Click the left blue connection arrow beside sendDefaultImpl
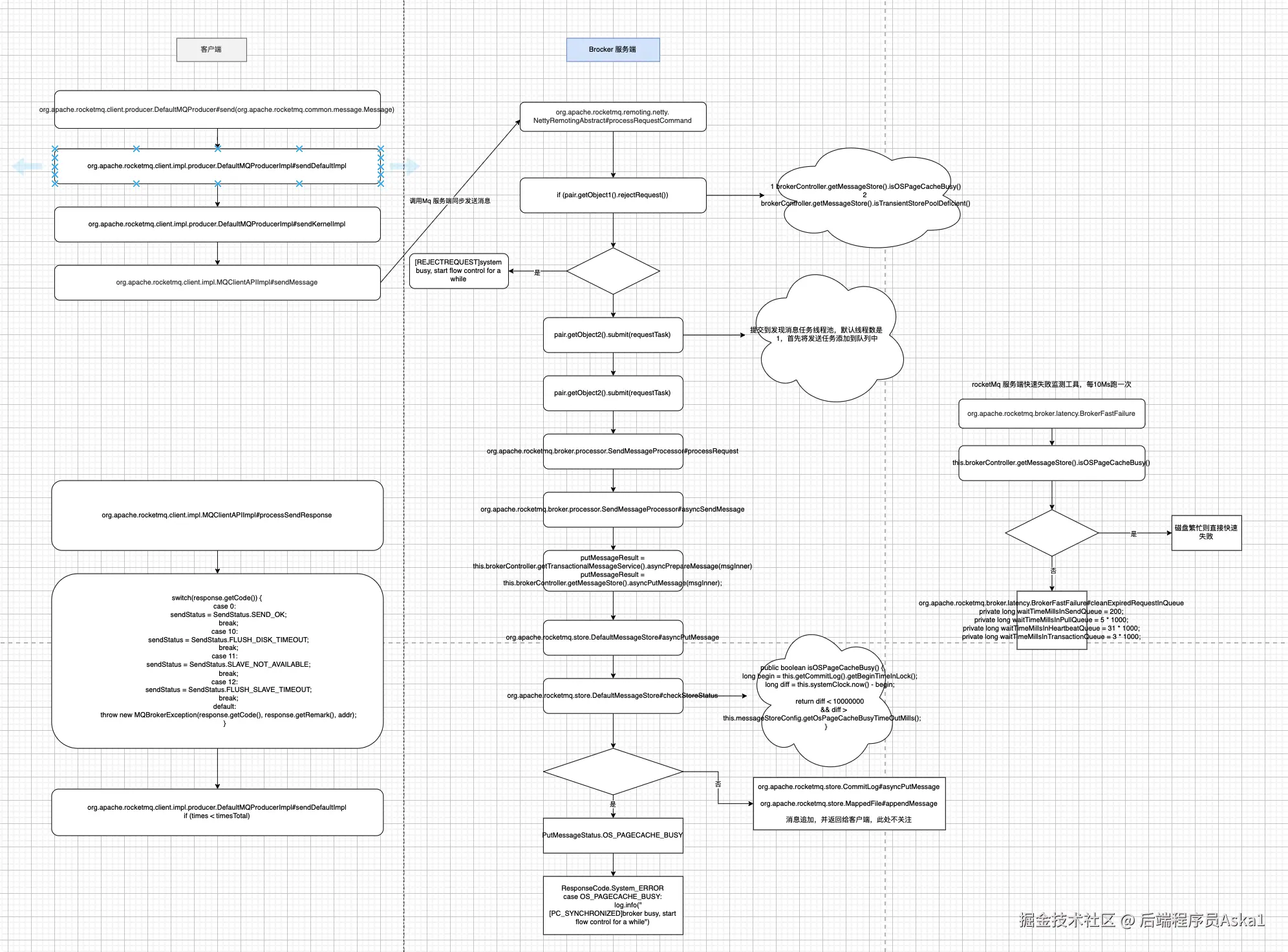The height and width of the screenshot is (952, 1288). point(26,166)
